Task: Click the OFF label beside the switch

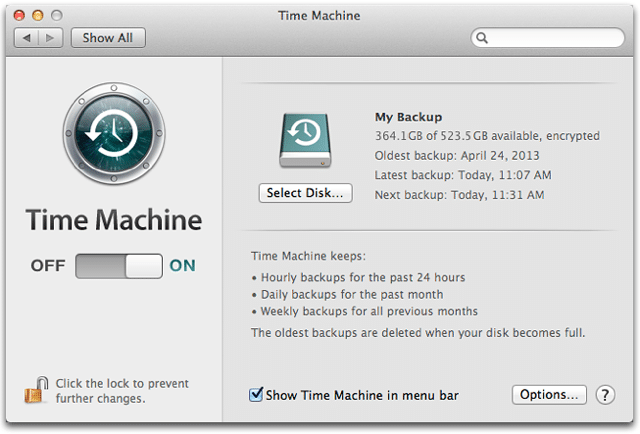Action: pyautogui.click(x=48, y=266)
